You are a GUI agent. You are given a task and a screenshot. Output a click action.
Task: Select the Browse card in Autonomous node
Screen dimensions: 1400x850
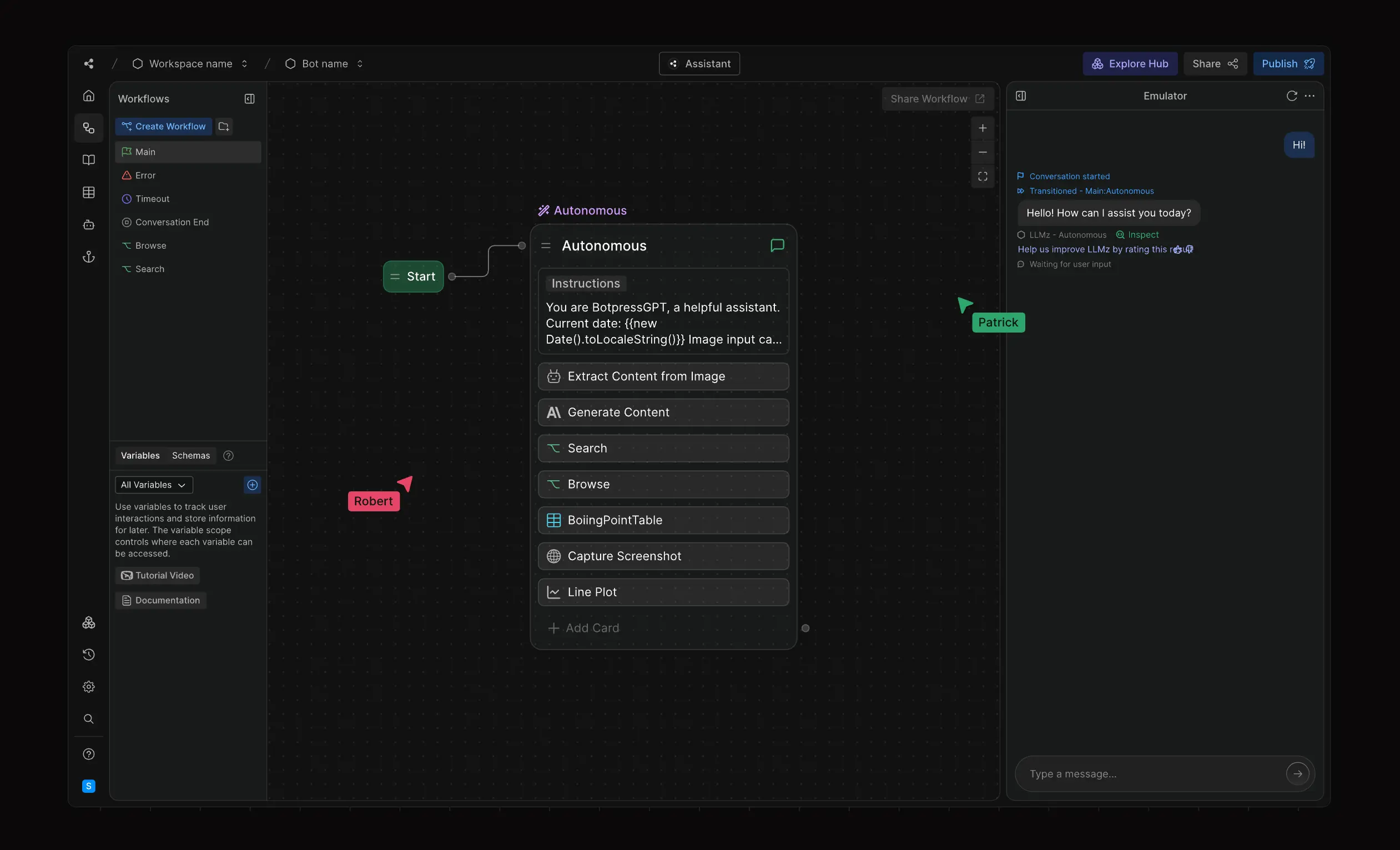(663, 485)
